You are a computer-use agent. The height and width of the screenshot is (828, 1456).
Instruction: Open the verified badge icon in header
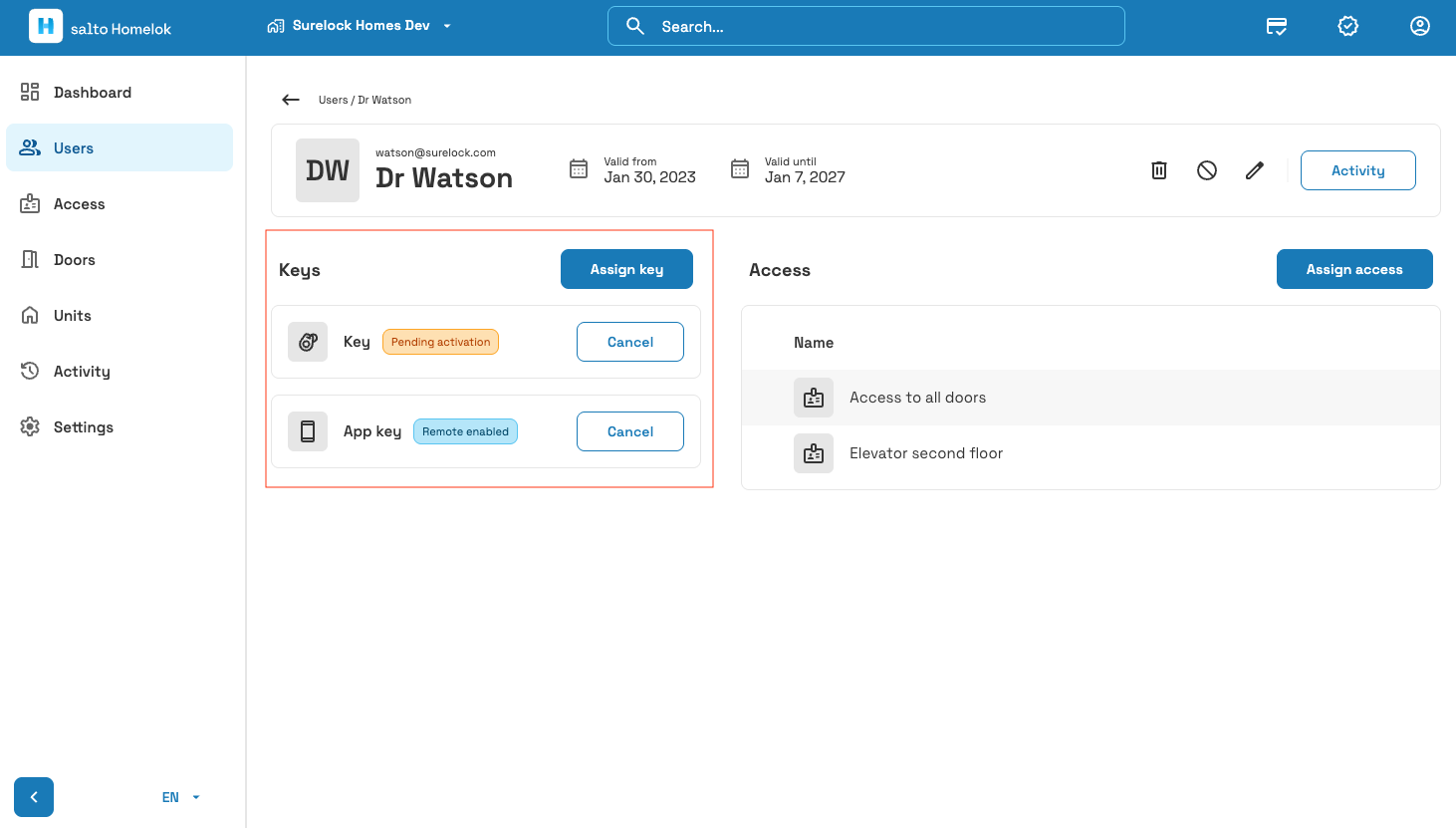[1348, 27]
